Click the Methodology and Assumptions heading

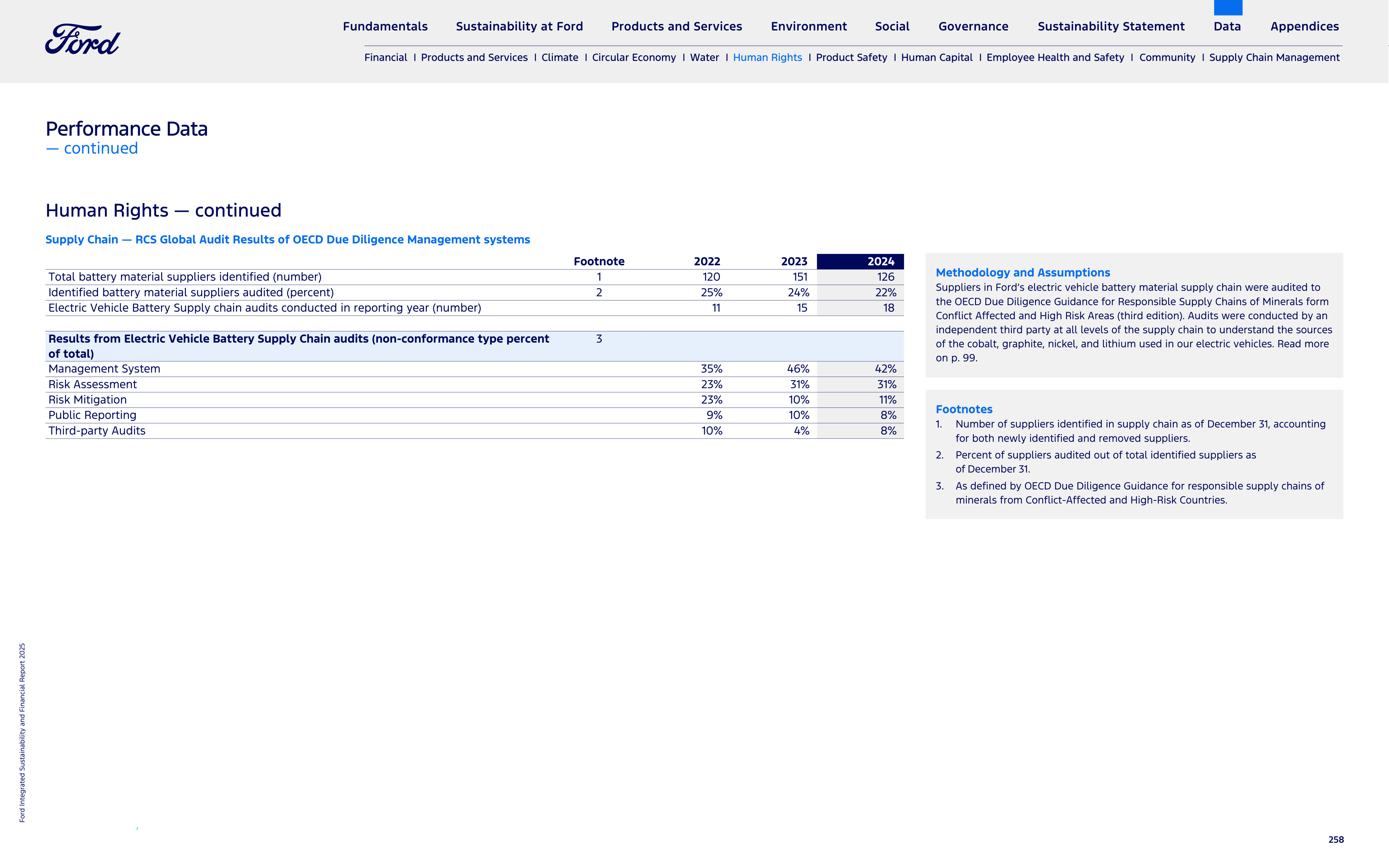coord(1023,273)
